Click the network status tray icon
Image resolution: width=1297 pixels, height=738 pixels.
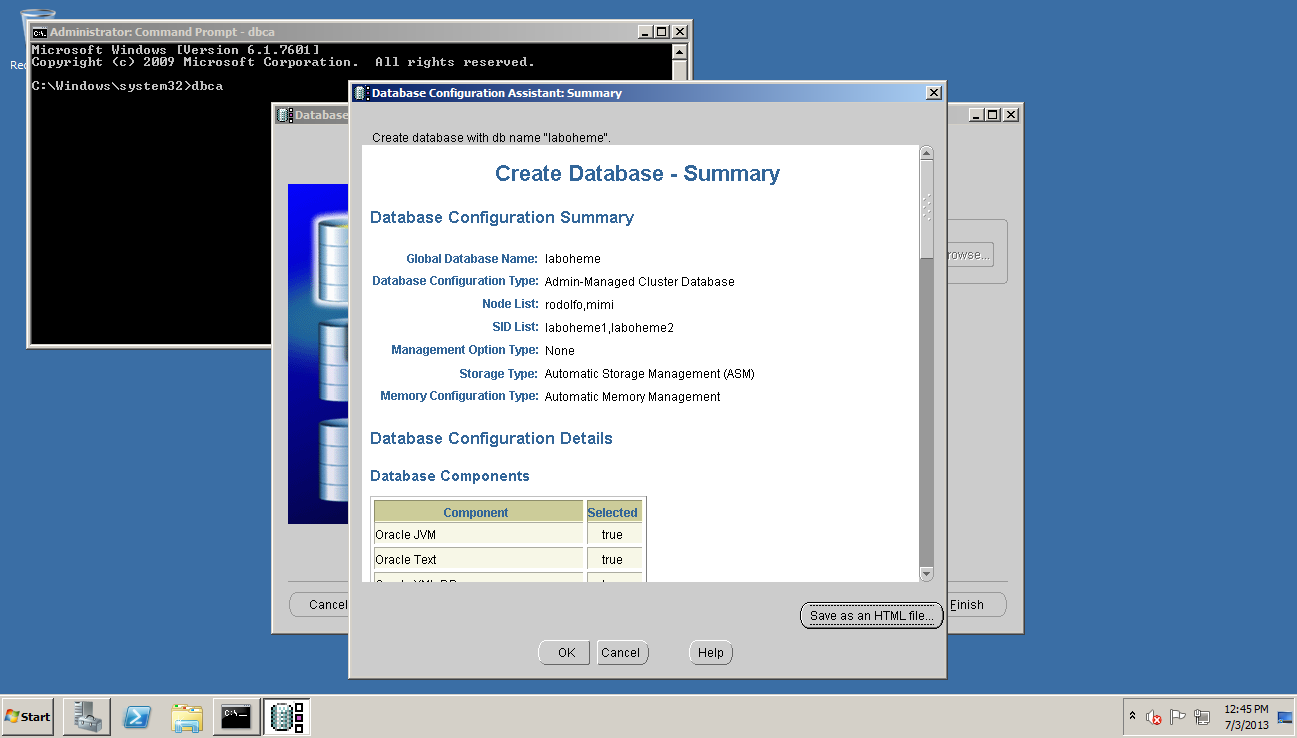(x=1202, y=717)
